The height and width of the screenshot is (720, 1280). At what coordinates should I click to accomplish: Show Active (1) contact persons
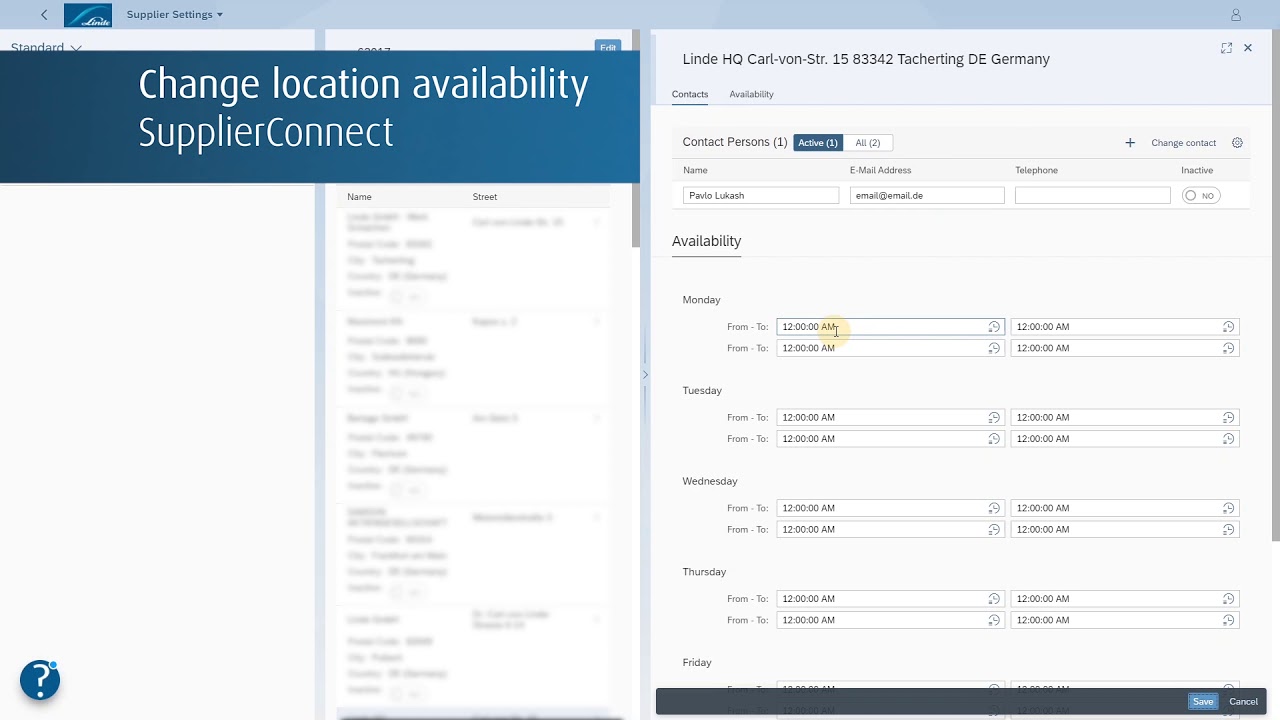(x=818, y=143)
